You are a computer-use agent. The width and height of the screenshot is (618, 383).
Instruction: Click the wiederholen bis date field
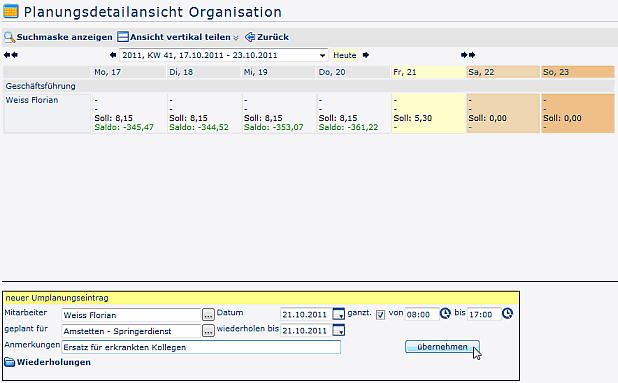306,331
